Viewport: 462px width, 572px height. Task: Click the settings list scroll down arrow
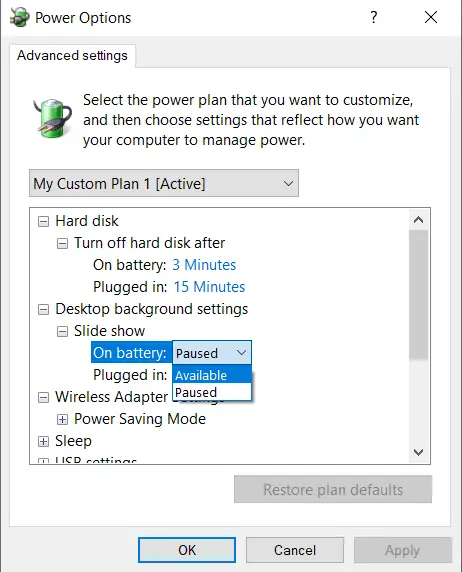tap(419, 453)
